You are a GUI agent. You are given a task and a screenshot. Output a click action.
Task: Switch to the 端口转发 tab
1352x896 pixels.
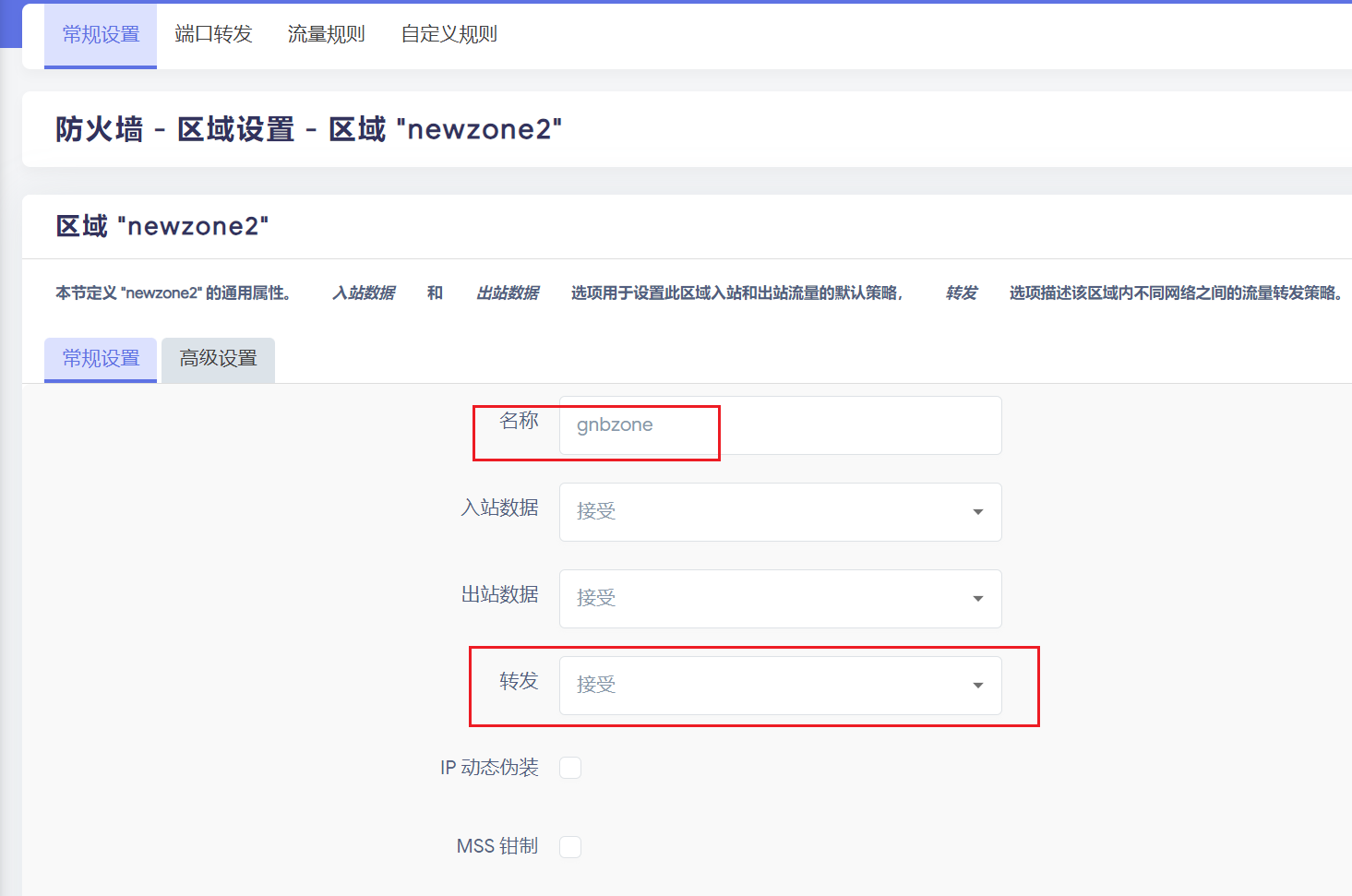tap(213, 33)
